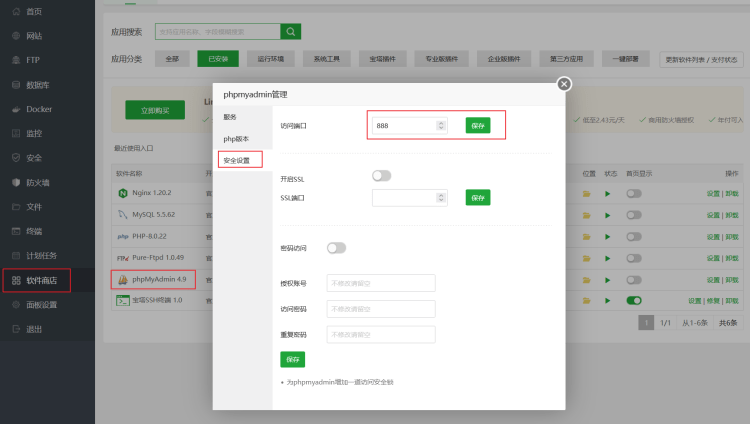Click the 防火墙 icon in sidebar
This screenshot has width=750, height=424.
(16, 182)
